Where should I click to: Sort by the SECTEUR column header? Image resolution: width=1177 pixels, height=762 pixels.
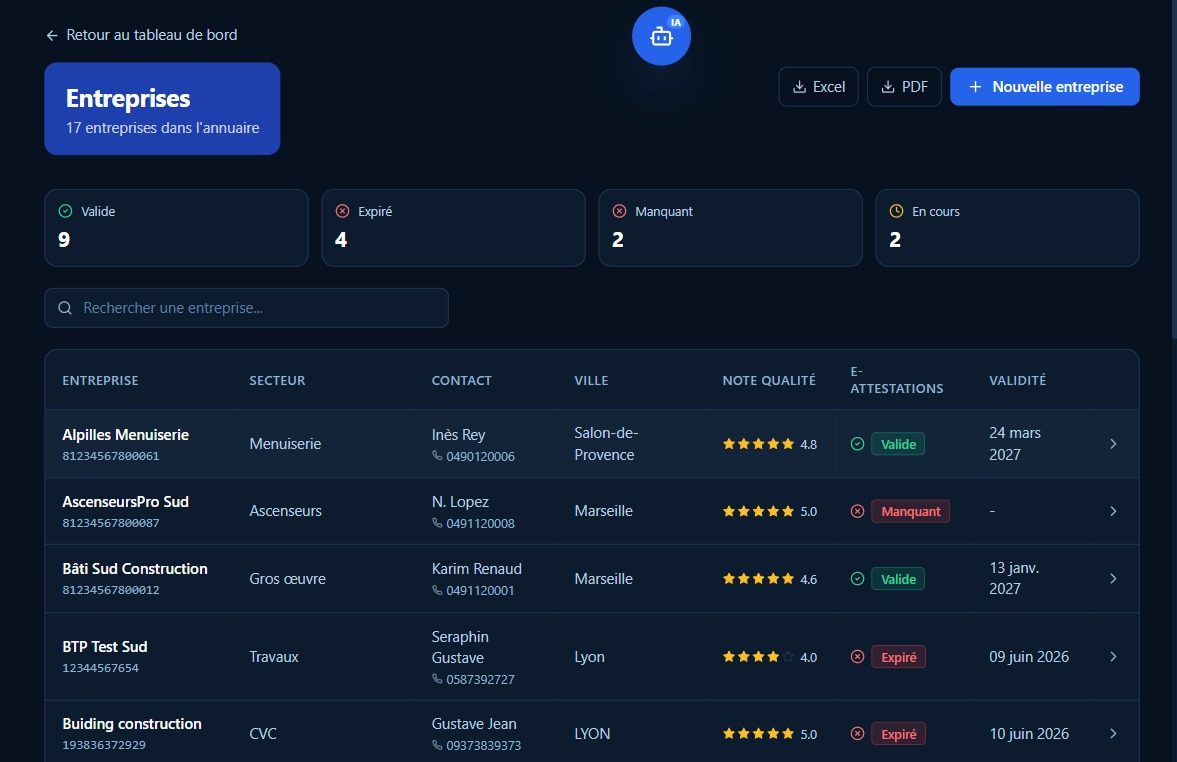coord(277,381)
